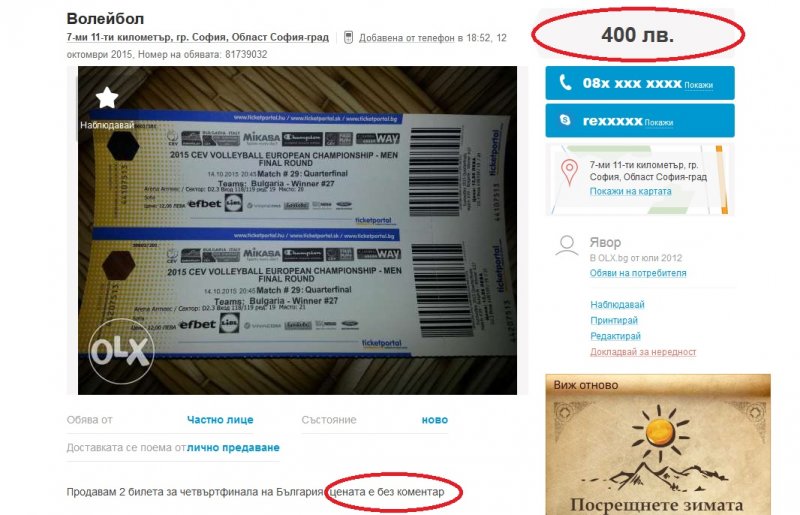The image size is (800, 515).
Task: Click the OLX watermark logo on photo
Action: pyautogui.click(x=121, y=351)
